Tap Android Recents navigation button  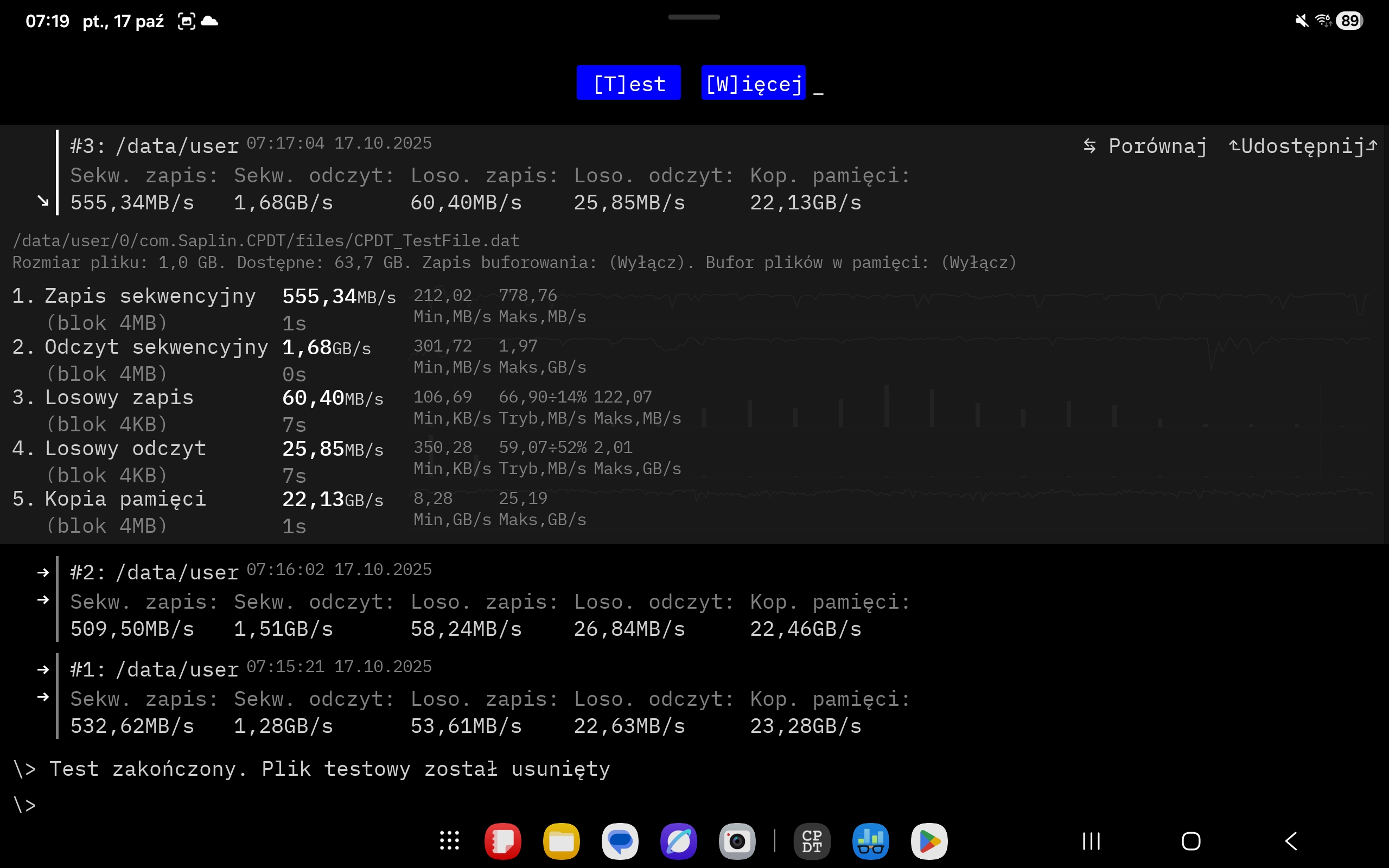pyautogui.click(x=1091, y=841)
